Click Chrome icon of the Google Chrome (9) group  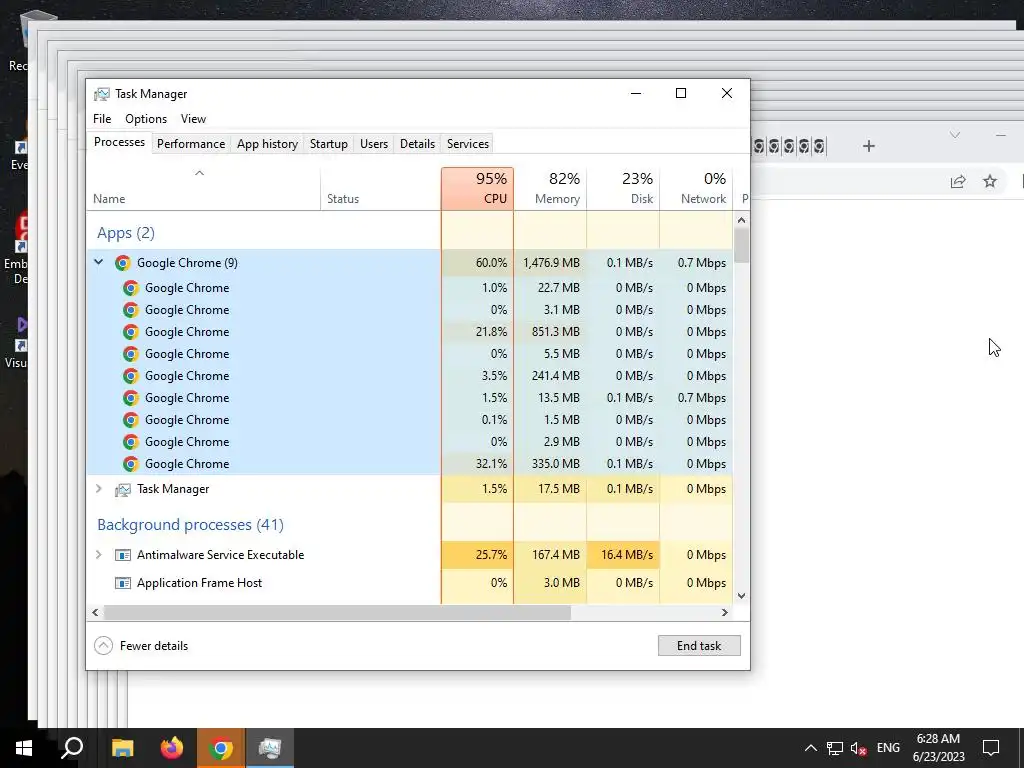coord(122,263)
